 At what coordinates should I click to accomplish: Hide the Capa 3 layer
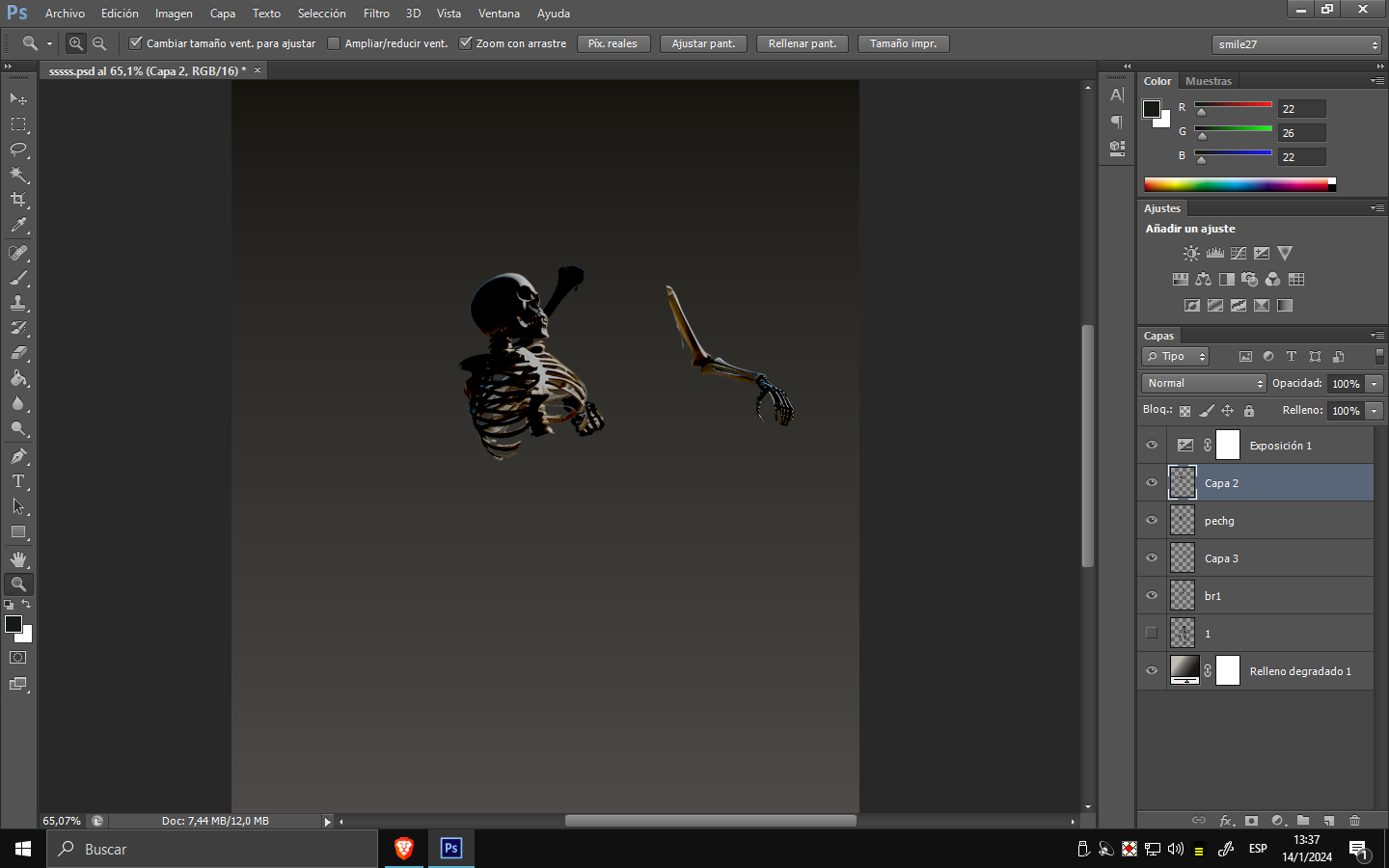[1152, 558]
